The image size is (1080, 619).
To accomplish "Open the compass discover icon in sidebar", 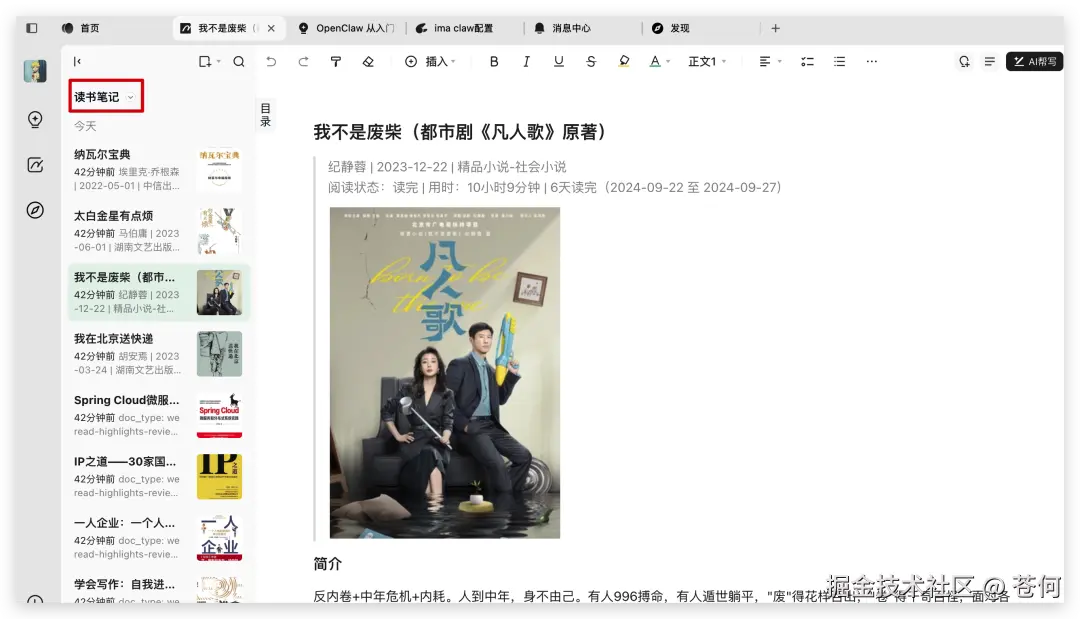I will point(35,210).
